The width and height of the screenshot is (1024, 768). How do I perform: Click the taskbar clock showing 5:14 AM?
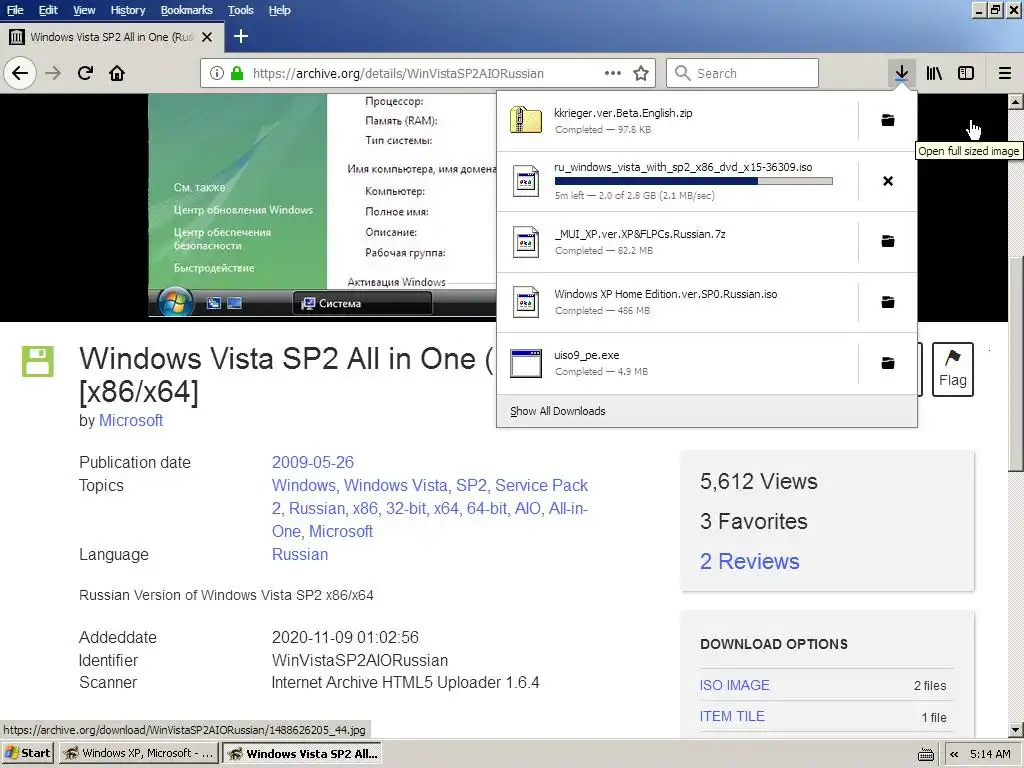click(x=990, y=754)
